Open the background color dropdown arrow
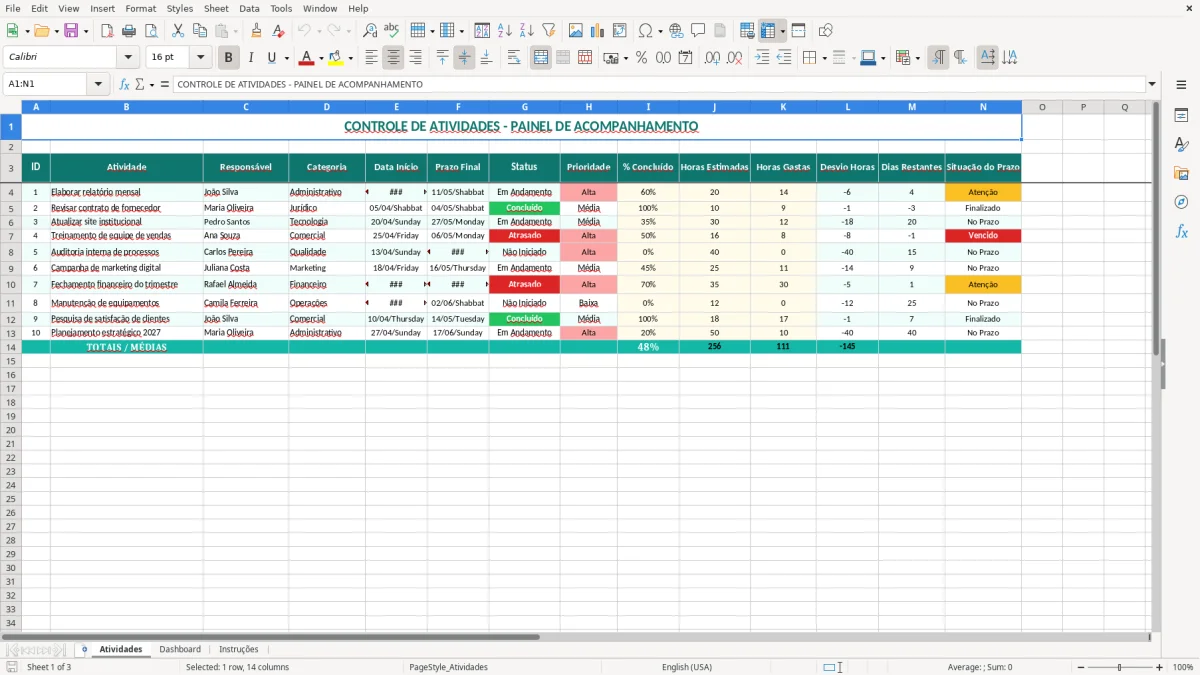The height and width of the screenshot is (675, 1200). [x=350, y=58]
